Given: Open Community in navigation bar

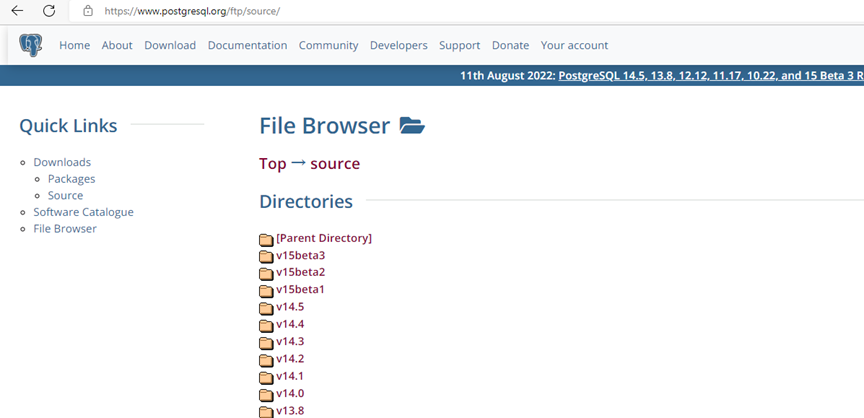Looking at the screenshot, I should [x=328, y=45].
